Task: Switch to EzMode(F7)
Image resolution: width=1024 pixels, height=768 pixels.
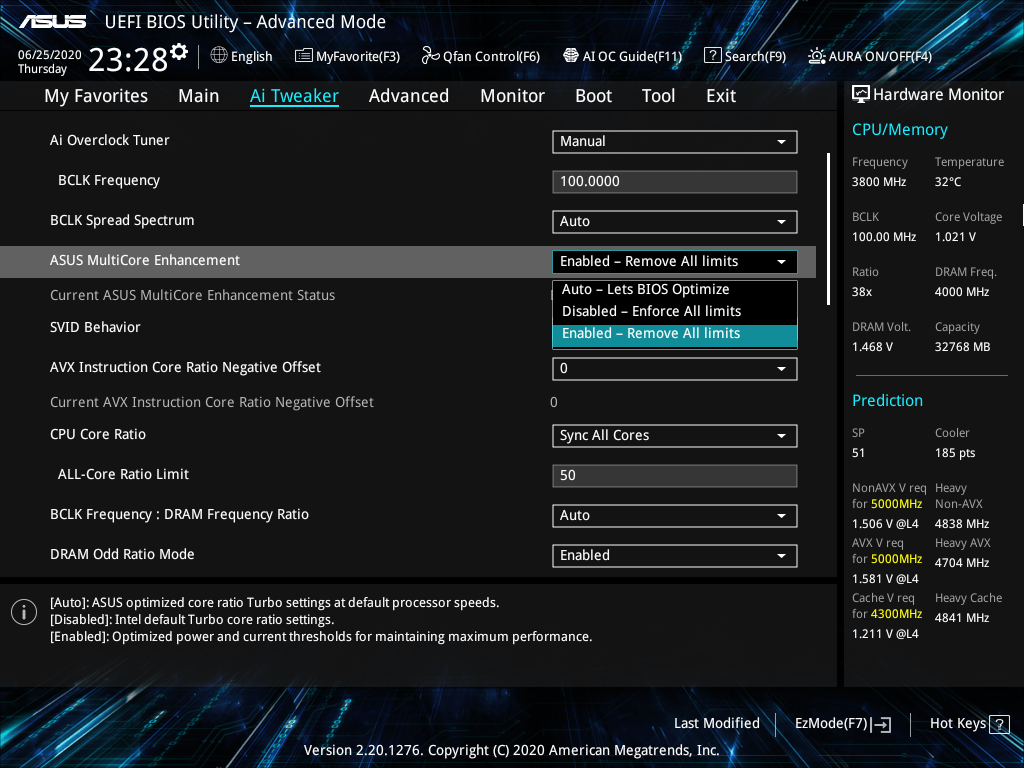Action: click(831, 724)
